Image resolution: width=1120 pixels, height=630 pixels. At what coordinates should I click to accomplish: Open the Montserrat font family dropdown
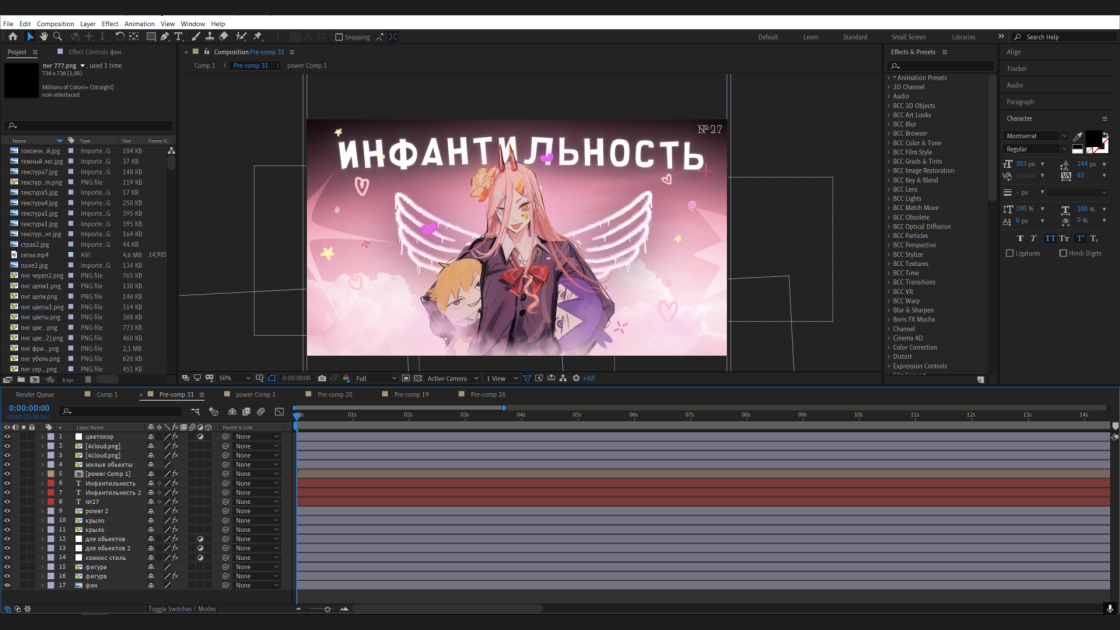pyautogui.click(x=1036, y=136)
